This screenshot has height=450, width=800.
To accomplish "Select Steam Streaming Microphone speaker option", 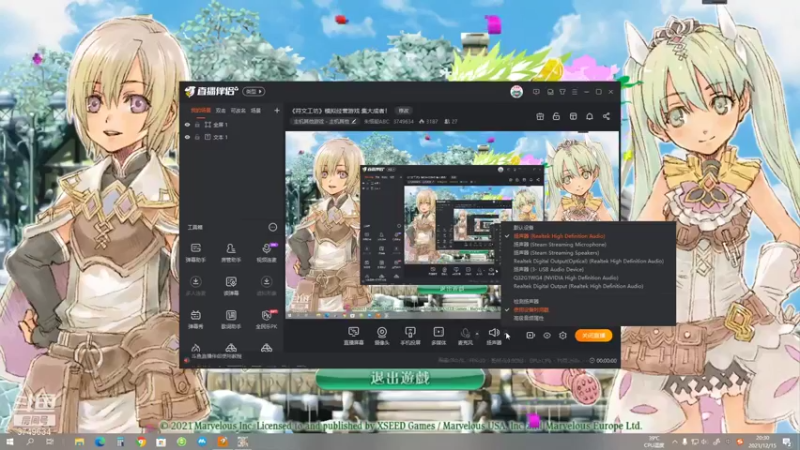I will (x=560, y=244).
